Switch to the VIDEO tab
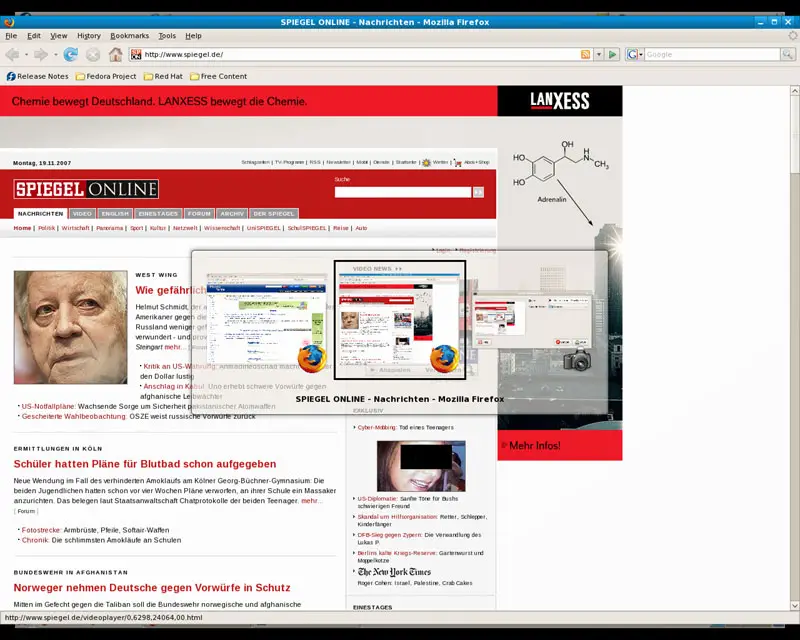This screenshot has height=640, width=800. click(82, 213)
